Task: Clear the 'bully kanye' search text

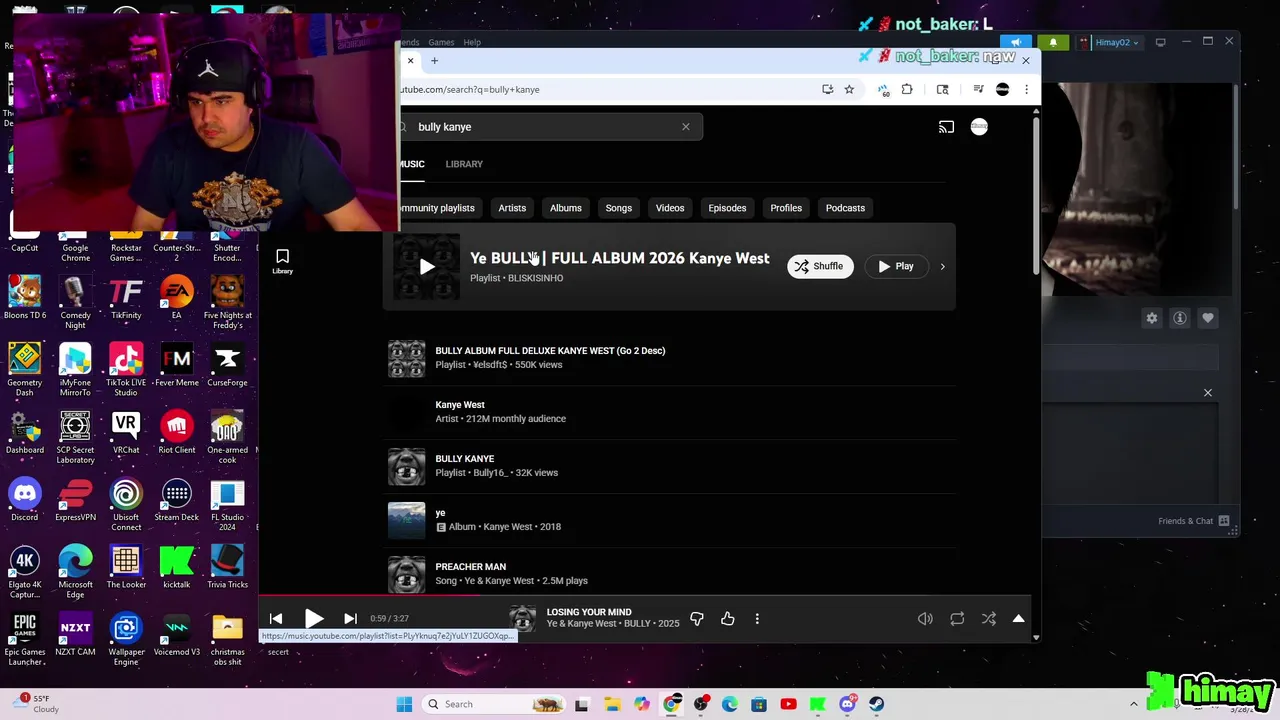Action: point(686,127)
